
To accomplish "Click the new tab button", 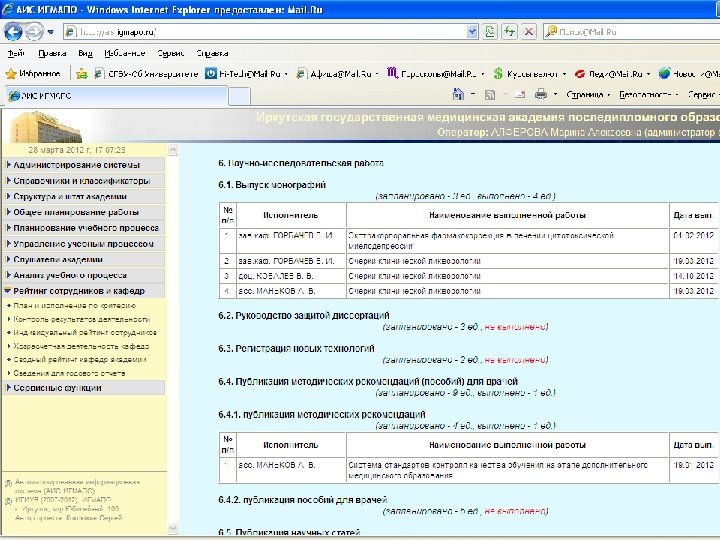I will click(x=239, y=96).
